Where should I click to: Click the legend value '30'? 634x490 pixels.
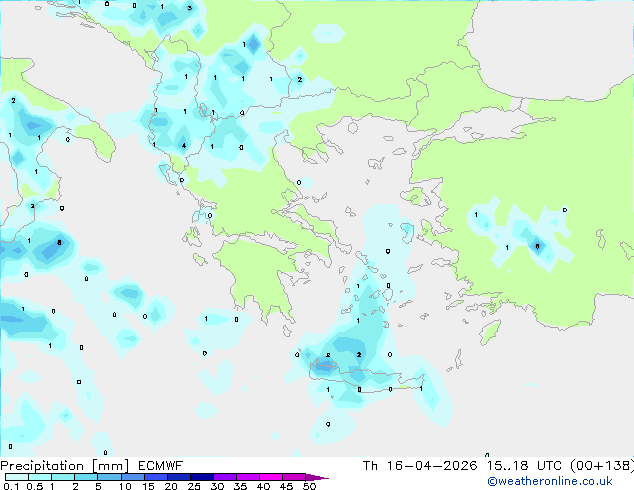tap(217, 486)
